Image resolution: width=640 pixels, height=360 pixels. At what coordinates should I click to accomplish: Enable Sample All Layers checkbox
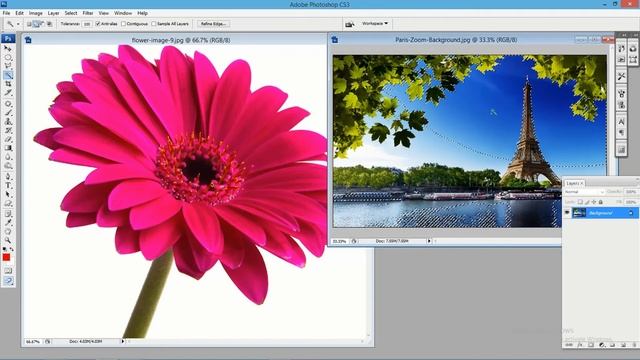(x=154, y=24)
